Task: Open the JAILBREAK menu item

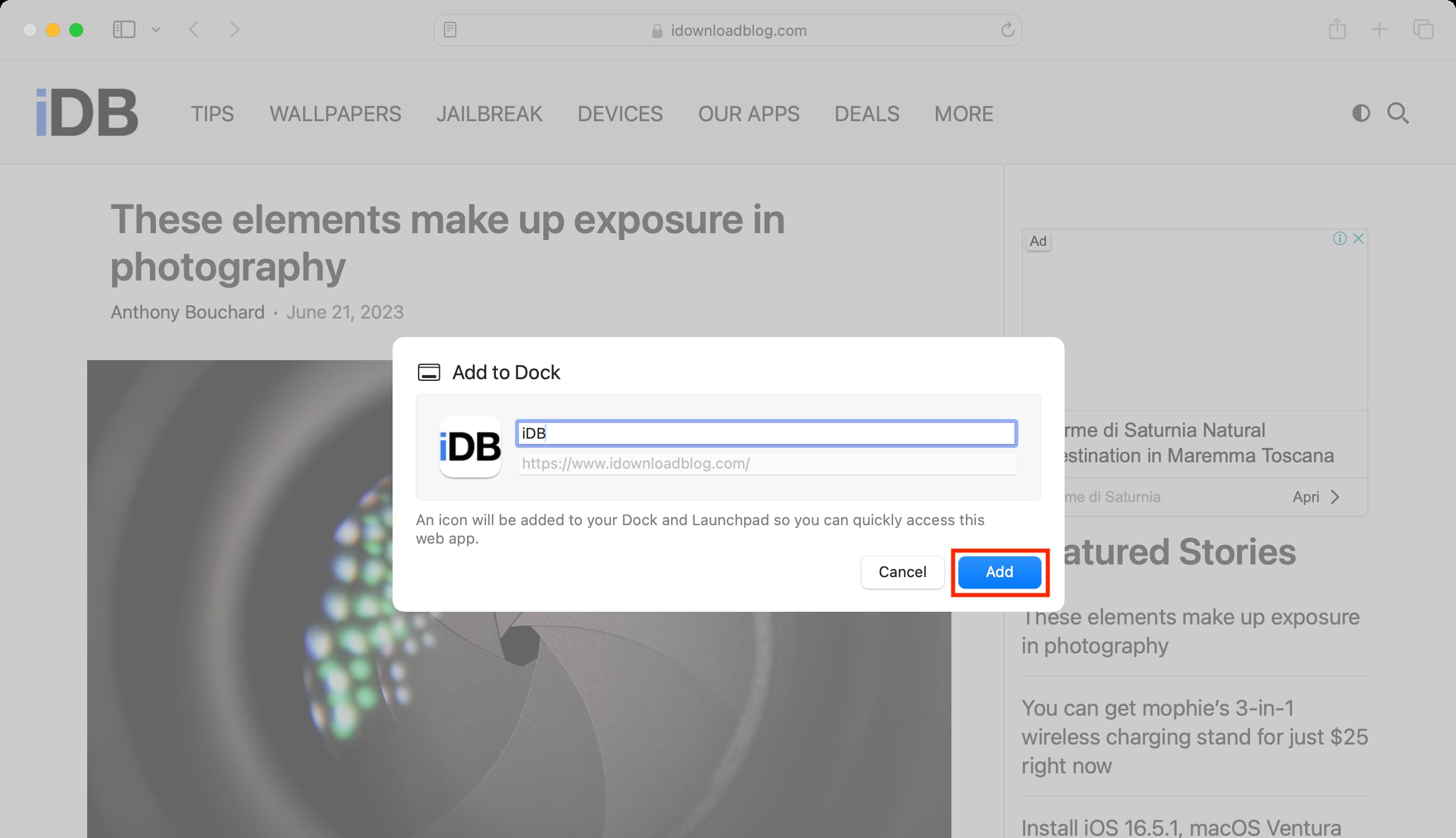Action: [489, 114]
